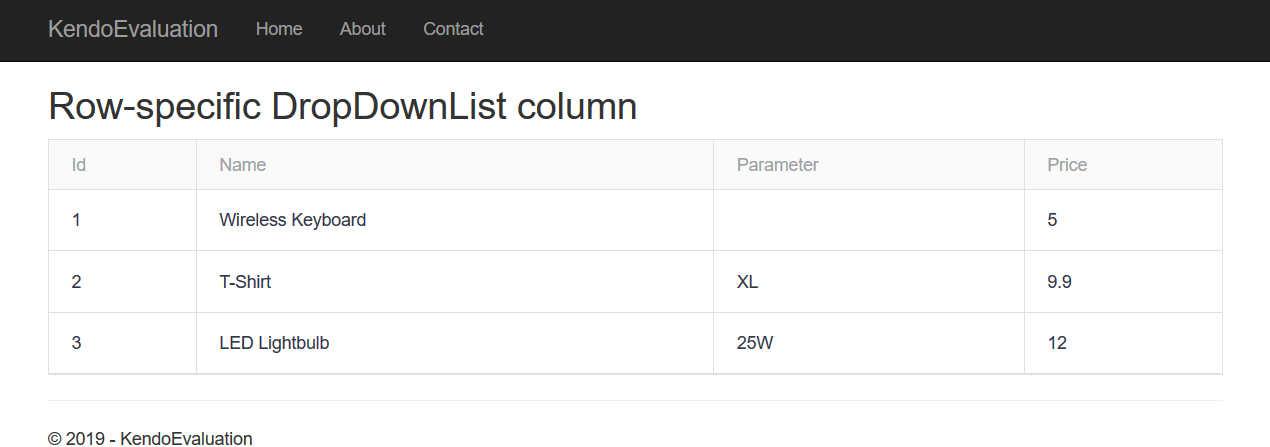The image size is (1270, 447).
Task: Click the Parameter column header
Action: tap(777, 165)
